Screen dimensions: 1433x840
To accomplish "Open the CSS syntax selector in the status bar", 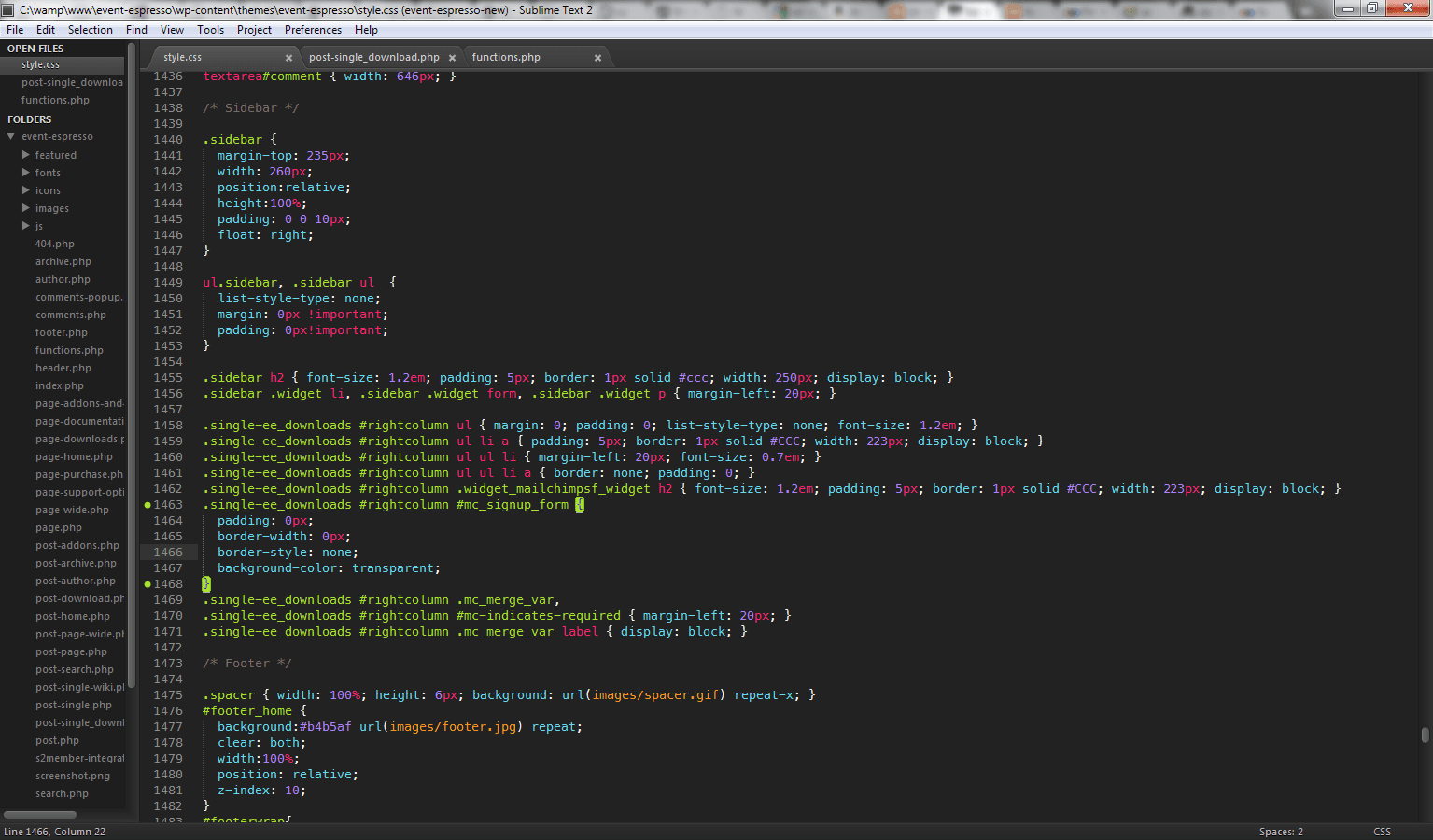I will pos(1382,831).
